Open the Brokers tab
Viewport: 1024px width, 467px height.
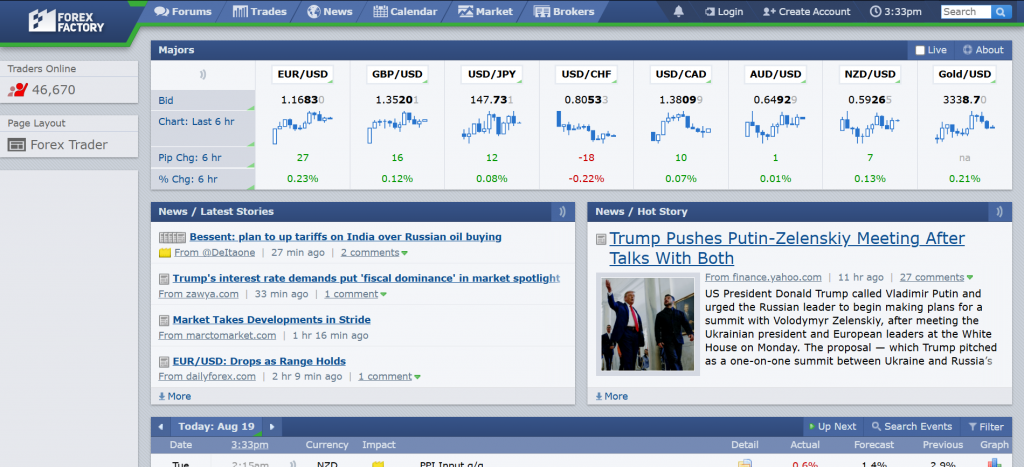point(564,11)
